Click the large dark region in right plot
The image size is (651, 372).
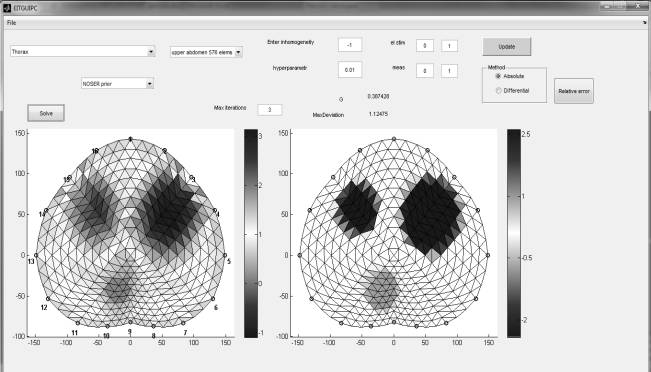(x=432, y=214)
